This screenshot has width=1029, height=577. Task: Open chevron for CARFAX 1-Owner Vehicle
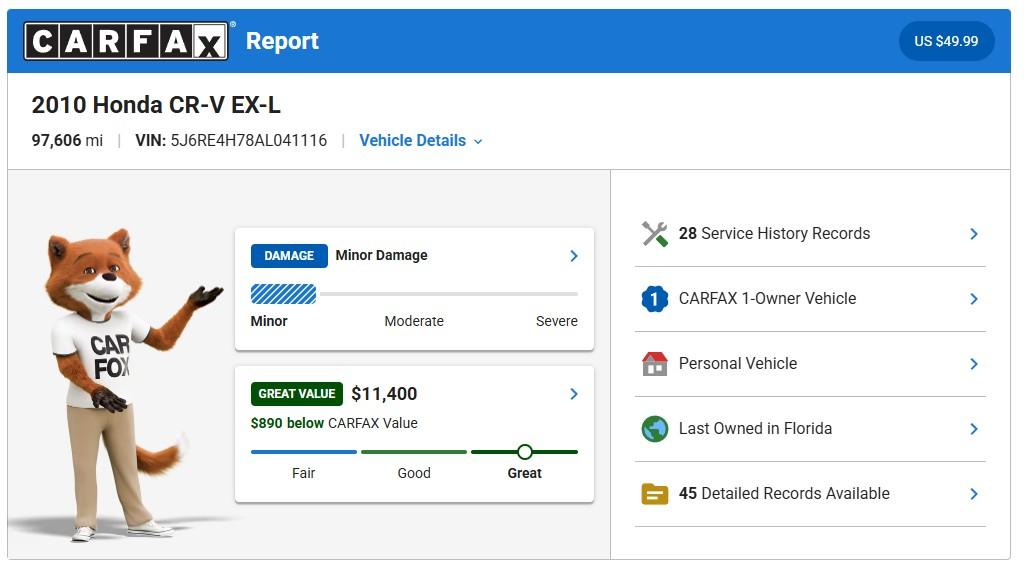tap(974, 299)
